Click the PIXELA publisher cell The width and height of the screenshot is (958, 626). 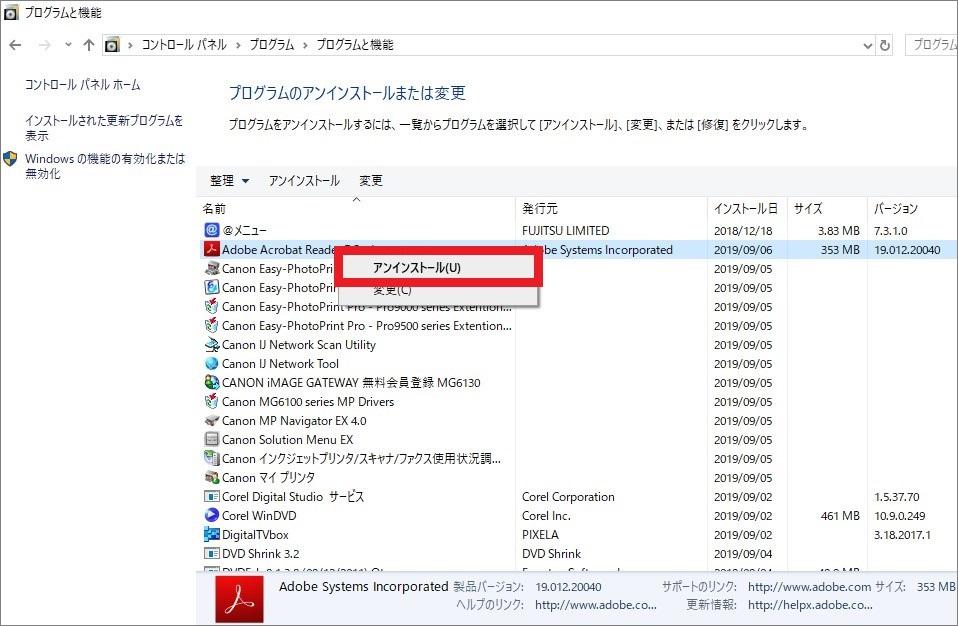(540, 534)
